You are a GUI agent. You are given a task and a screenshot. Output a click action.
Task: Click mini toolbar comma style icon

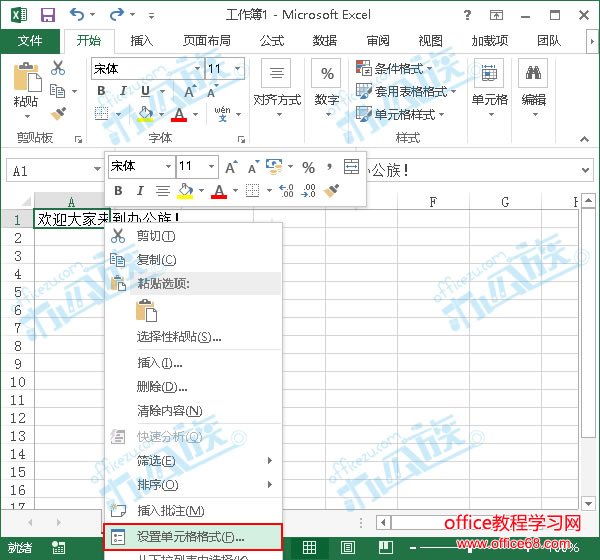[x=329, y=167]
